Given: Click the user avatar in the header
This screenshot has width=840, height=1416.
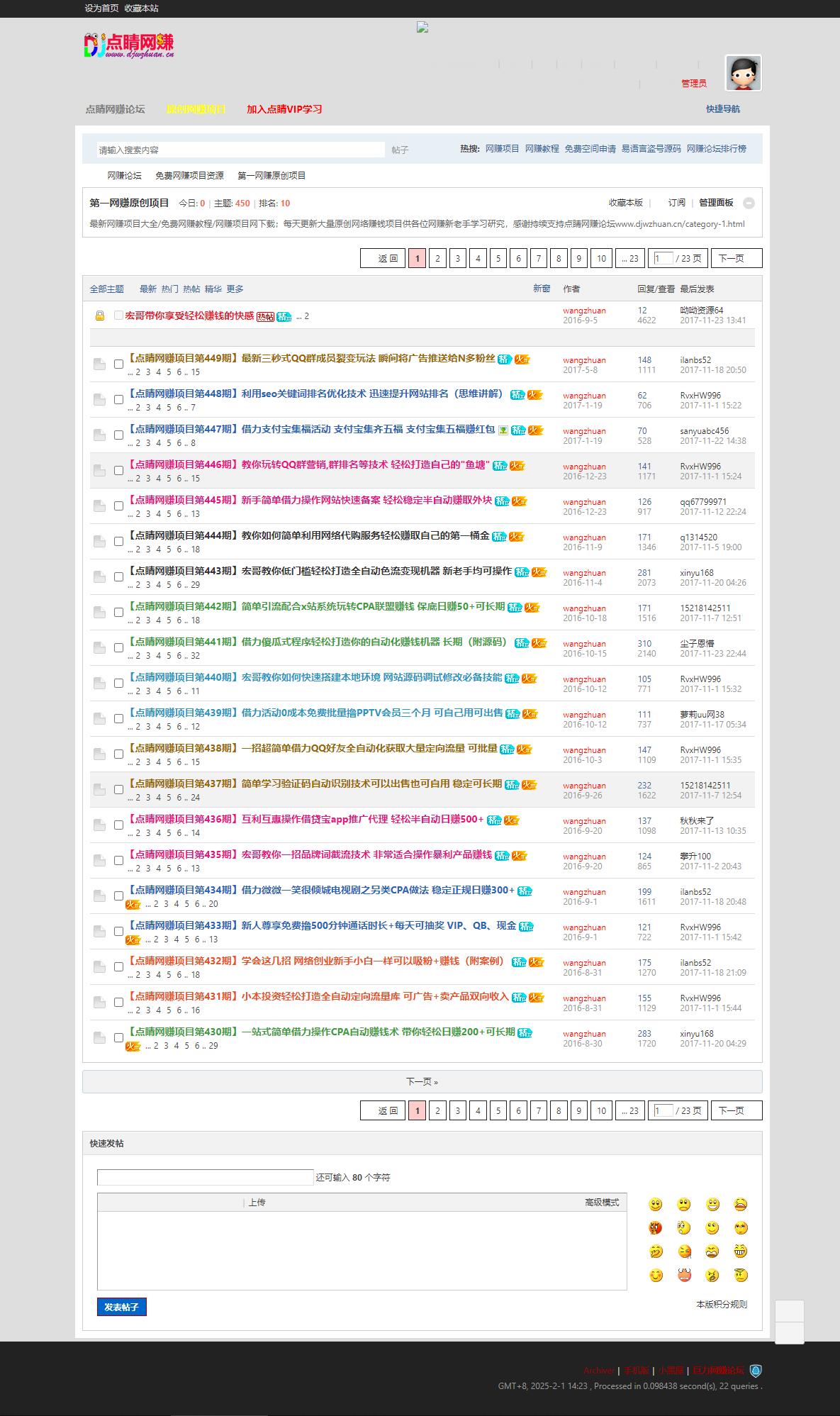Looking at the screenshot, I should tap(743, 73).
